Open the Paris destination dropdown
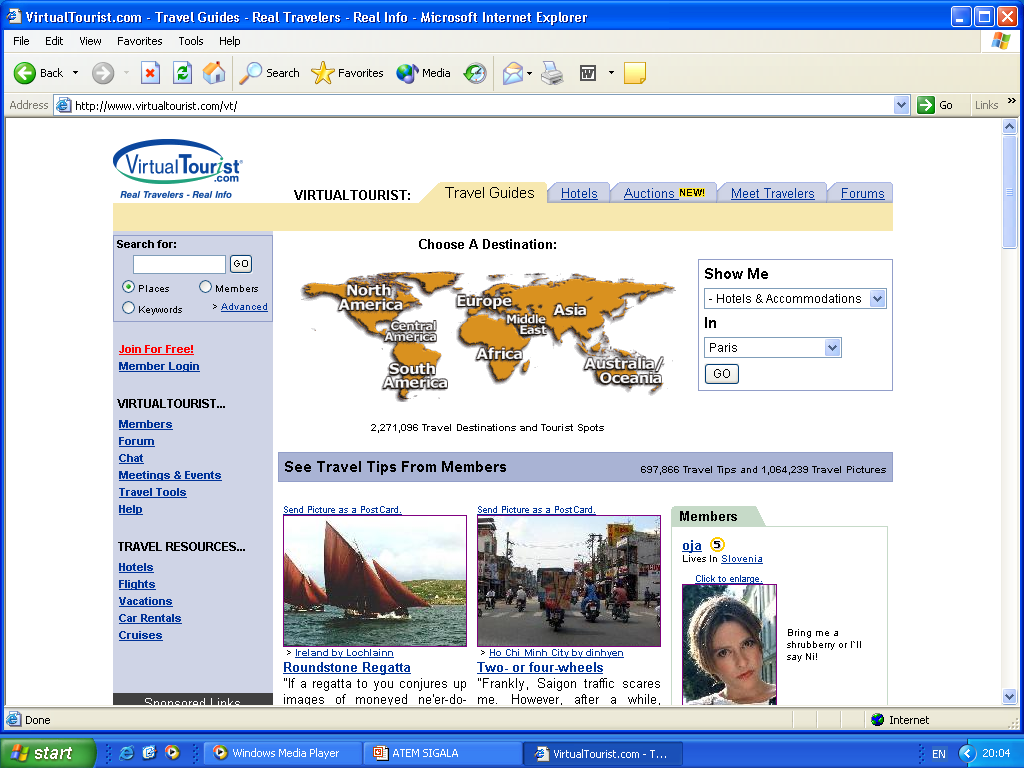 coord(832,347)
